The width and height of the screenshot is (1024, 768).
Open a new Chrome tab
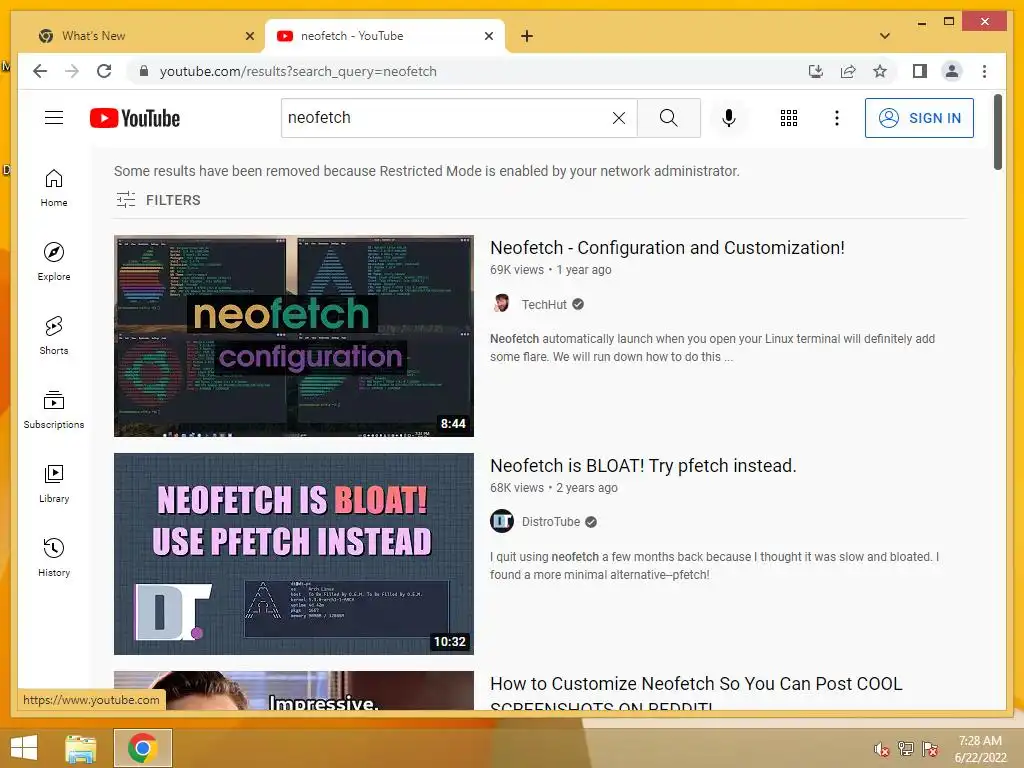527,36
